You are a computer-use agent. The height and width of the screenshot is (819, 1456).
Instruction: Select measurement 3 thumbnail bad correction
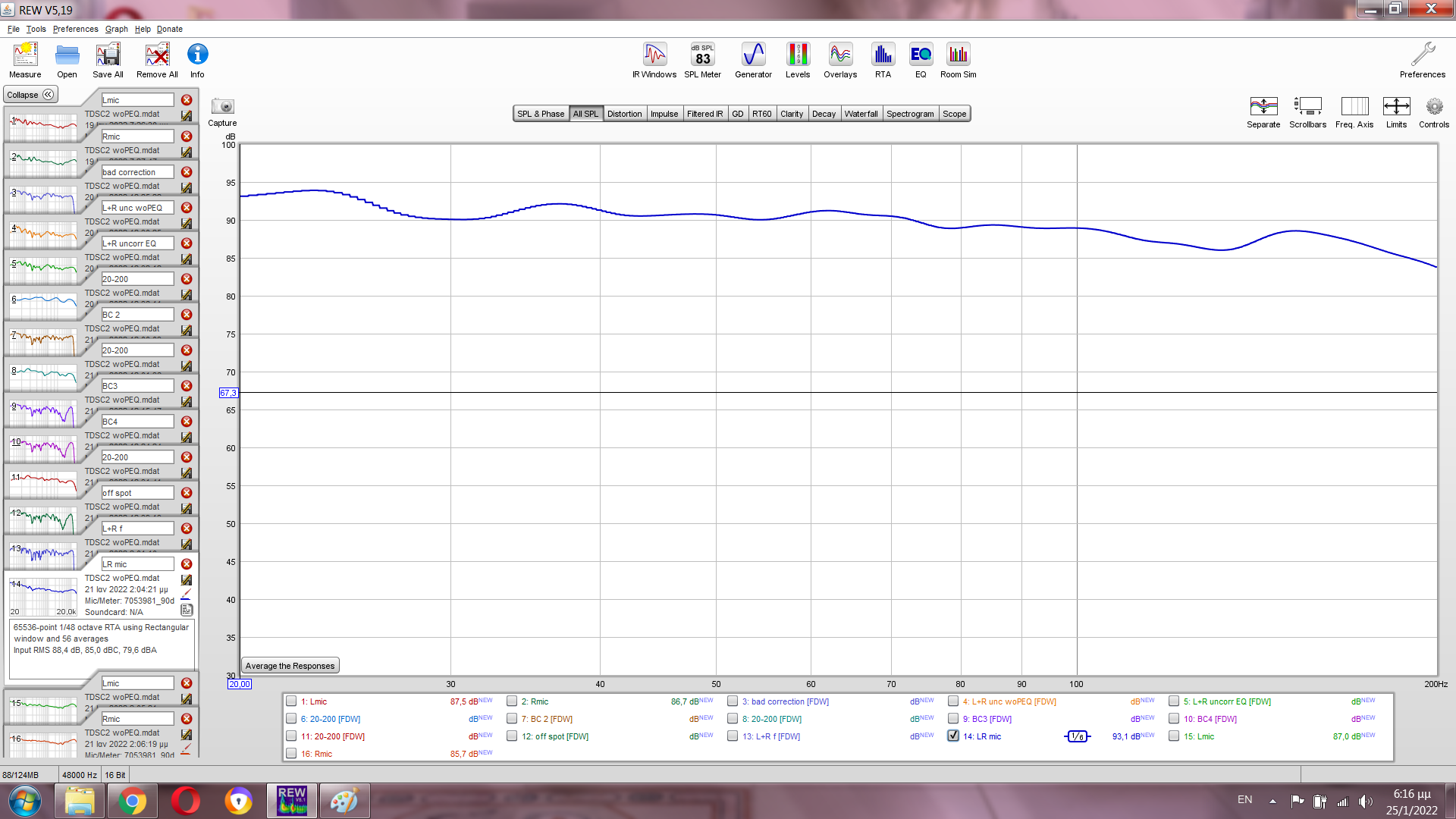click(x=43, y=199)
